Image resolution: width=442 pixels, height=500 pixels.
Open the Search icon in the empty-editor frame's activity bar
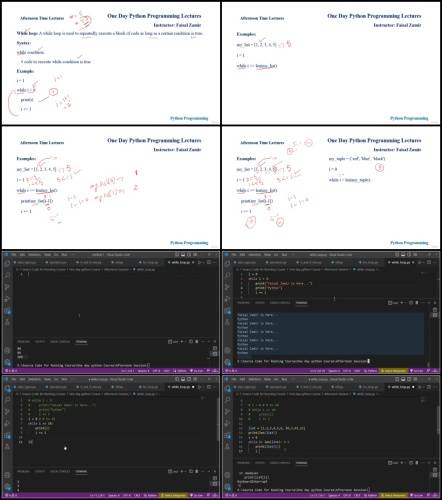7,275
